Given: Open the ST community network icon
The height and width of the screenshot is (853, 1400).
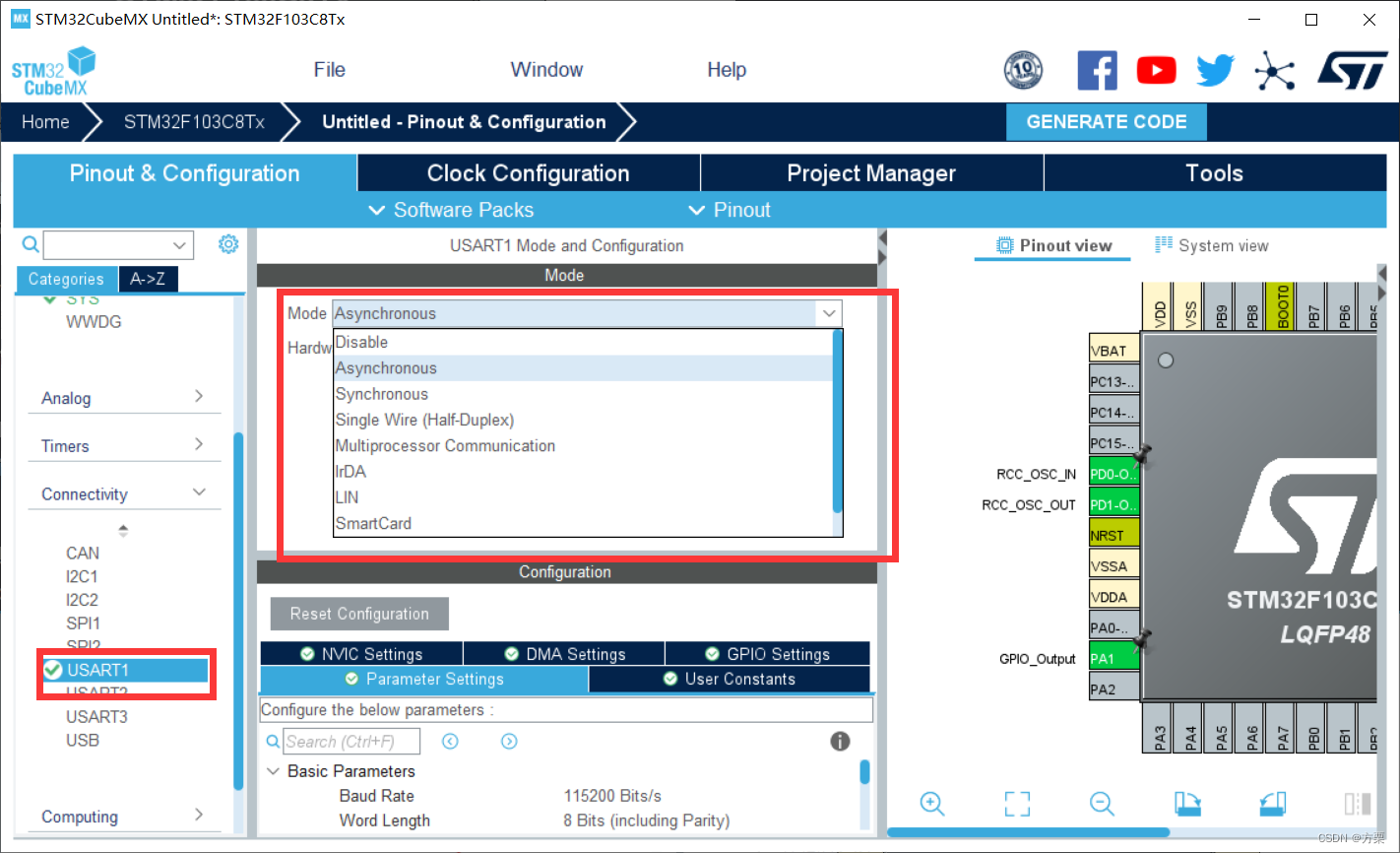Looking at the screenshot, I should [x=1274, y=71].
